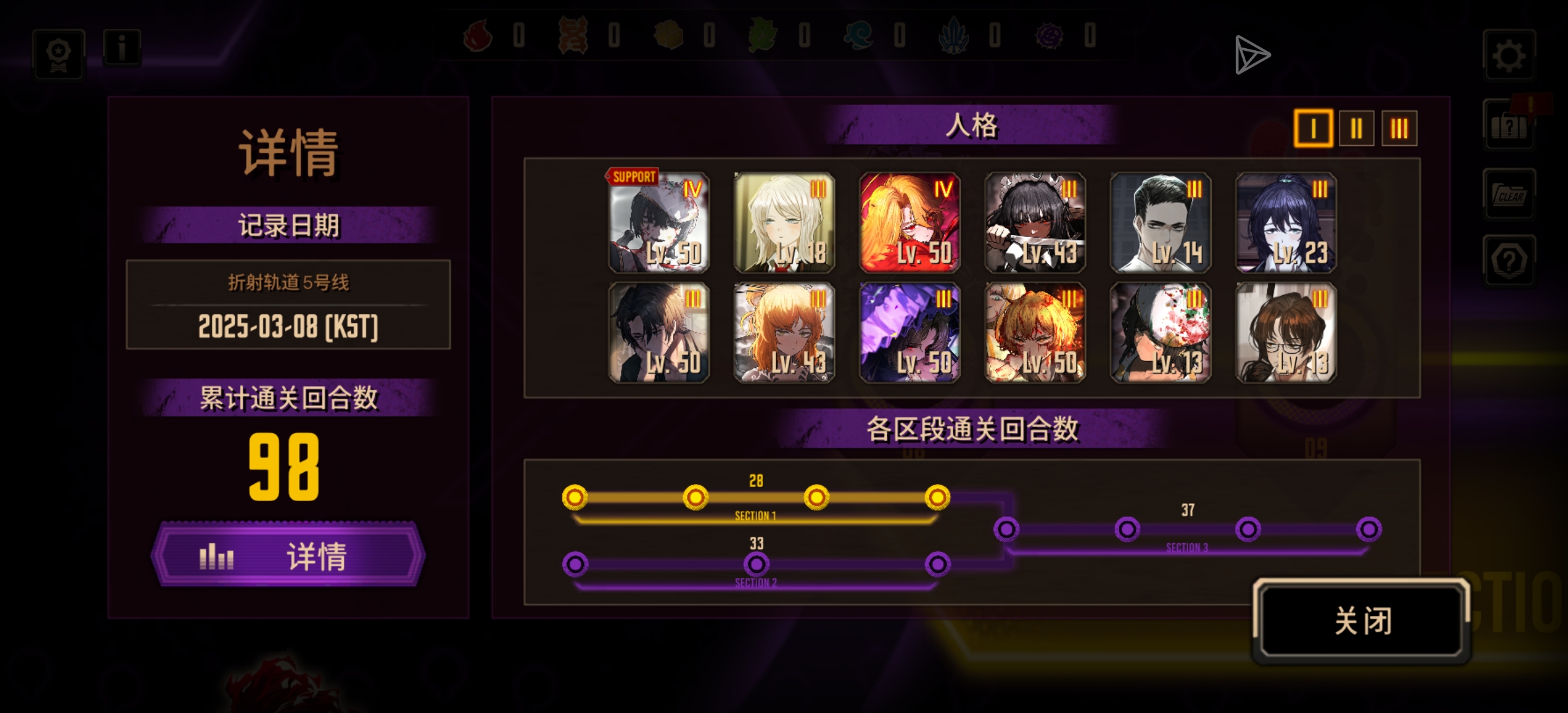Open the question-mark help icon
Screen dimensions: 1568x713
(1509, 261)
